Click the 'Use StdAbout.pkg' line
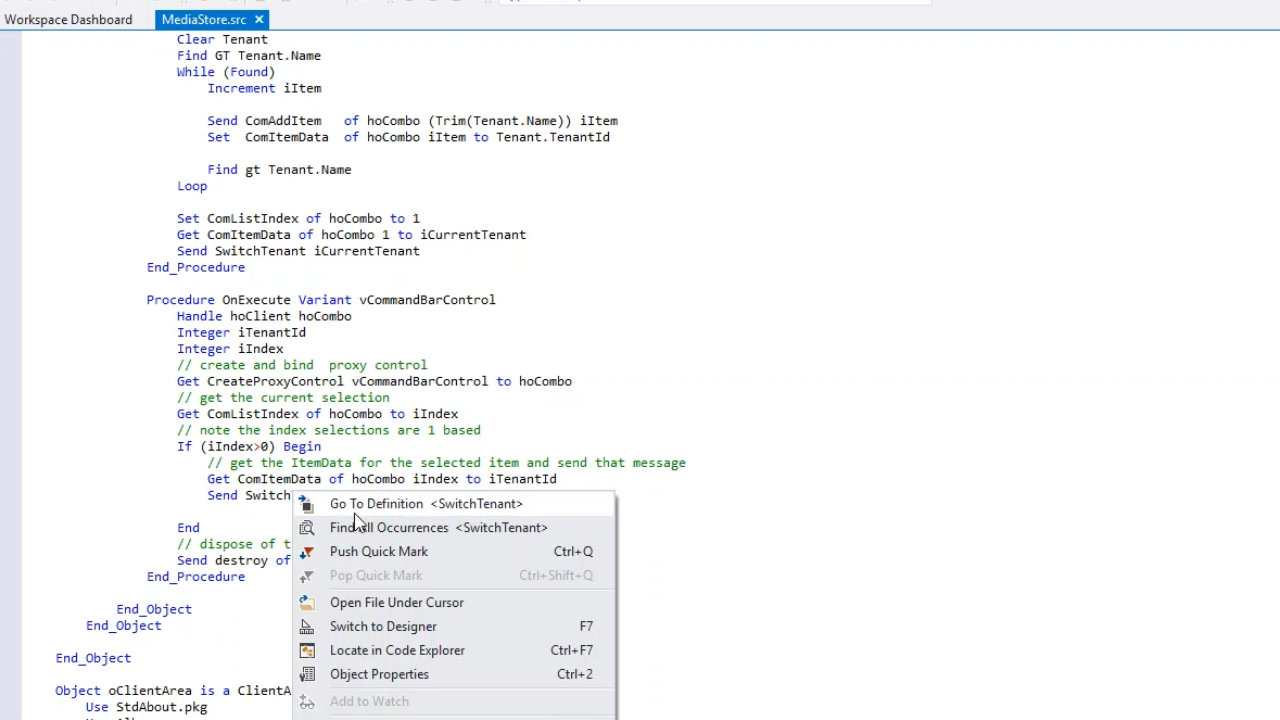The width and height of the screenshot is (1280, 720). tap(146, 707)
